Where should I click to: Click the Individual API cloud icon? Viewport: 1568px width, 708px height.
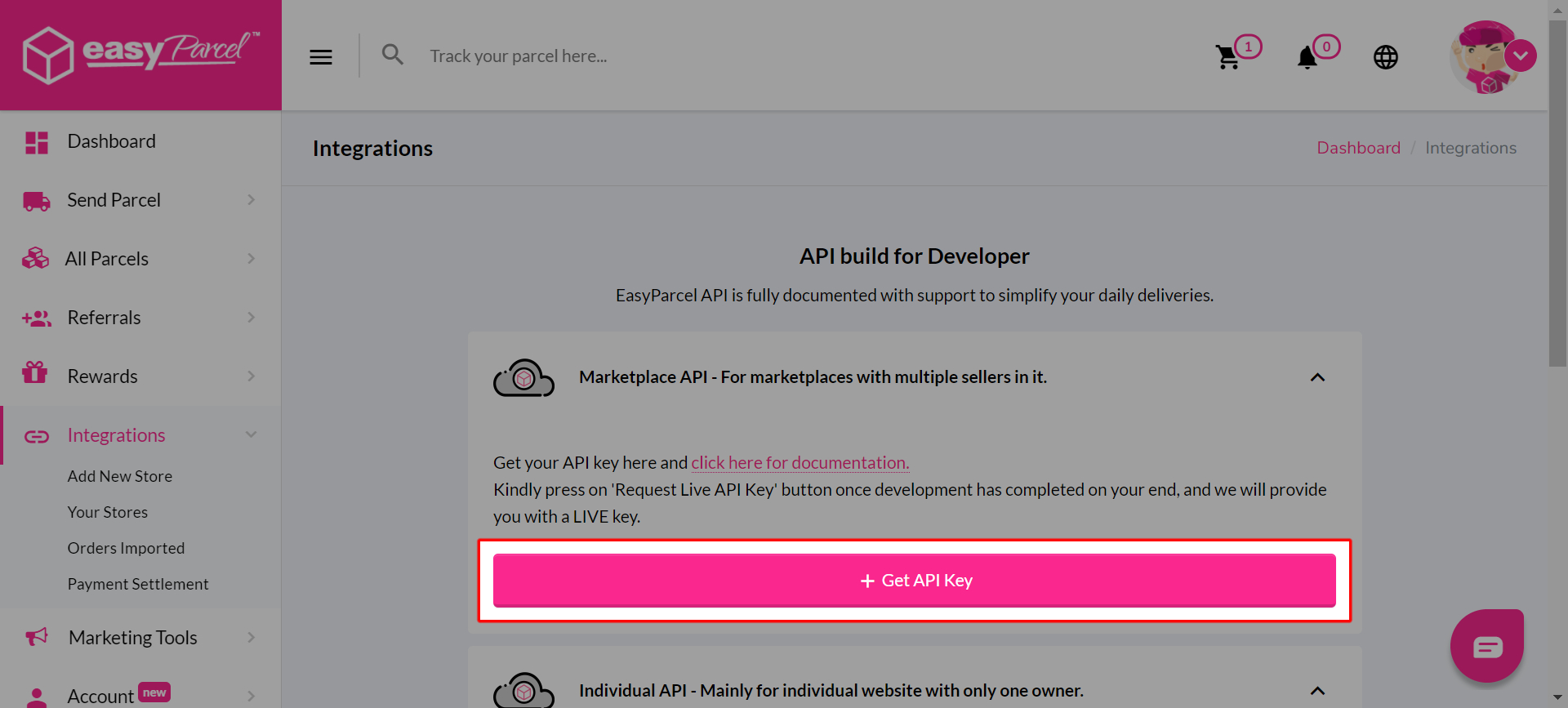523,691
